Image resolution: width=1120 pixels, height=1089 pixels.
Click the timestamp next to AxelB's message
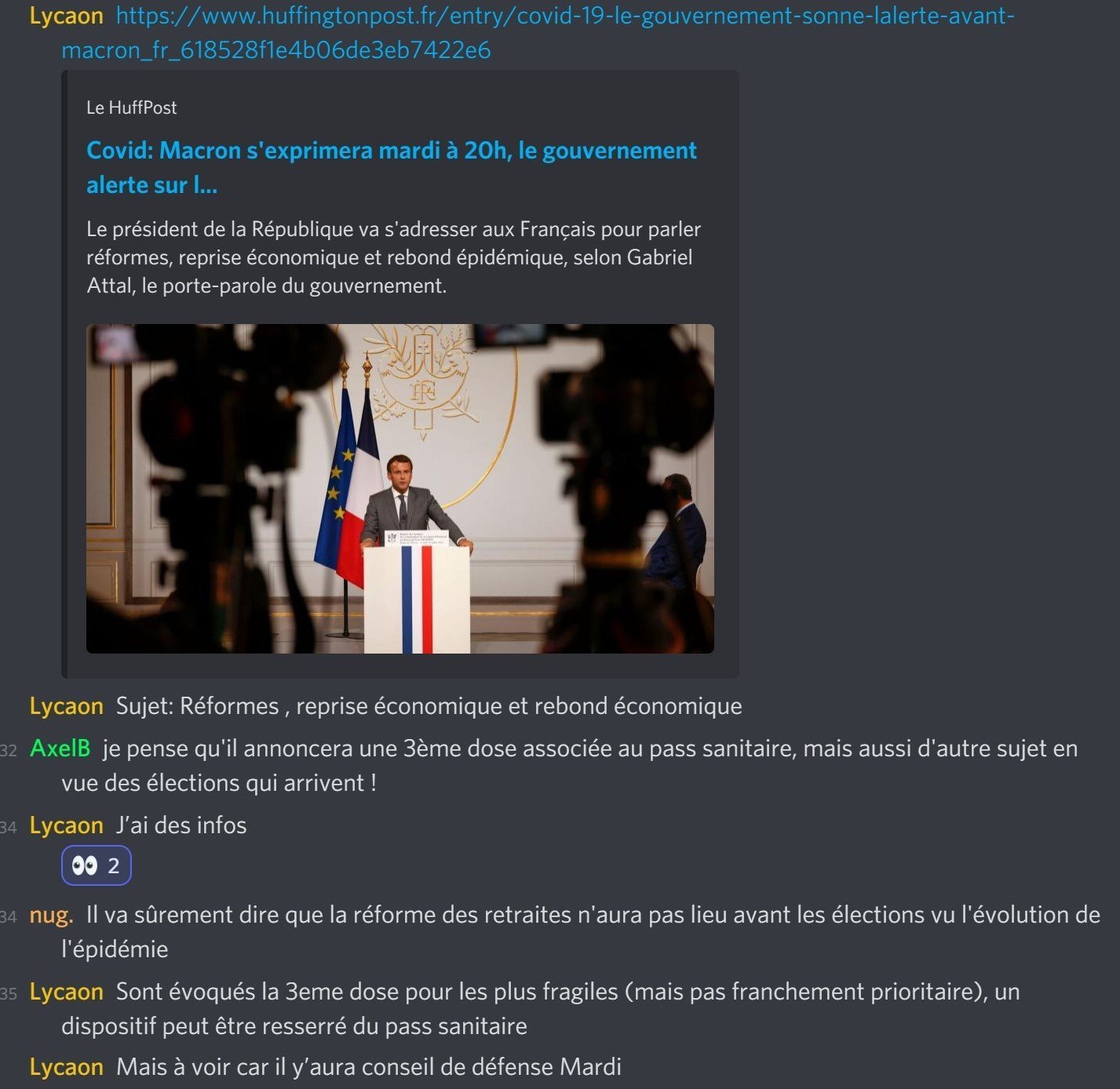tap(9, 750)
